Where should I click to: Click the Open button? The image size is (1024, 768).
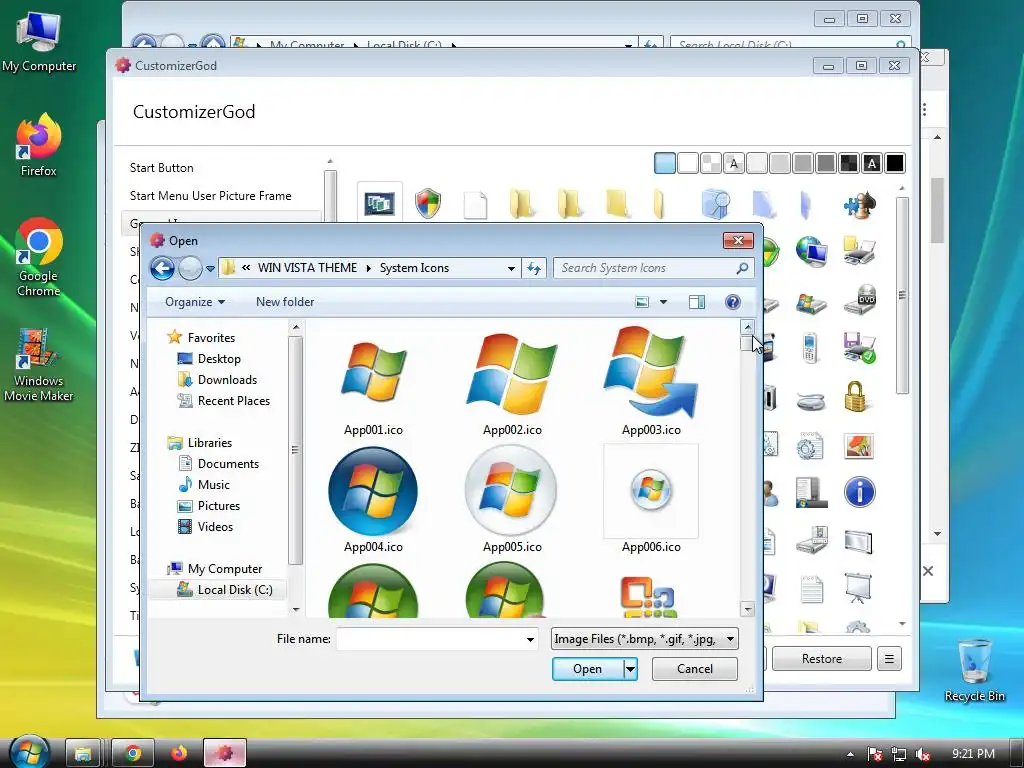[587, 669]
